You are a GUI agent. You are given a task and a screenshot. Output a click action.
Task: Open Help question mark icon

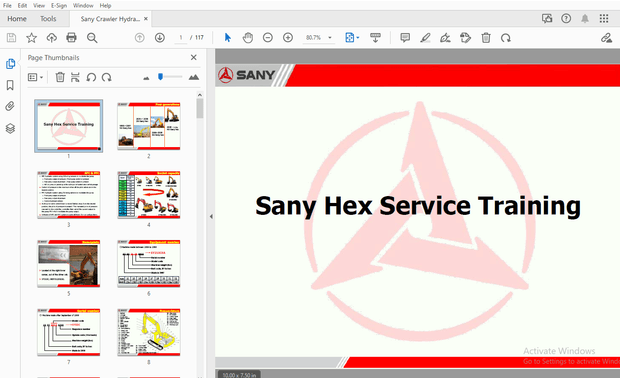(566, 19)
